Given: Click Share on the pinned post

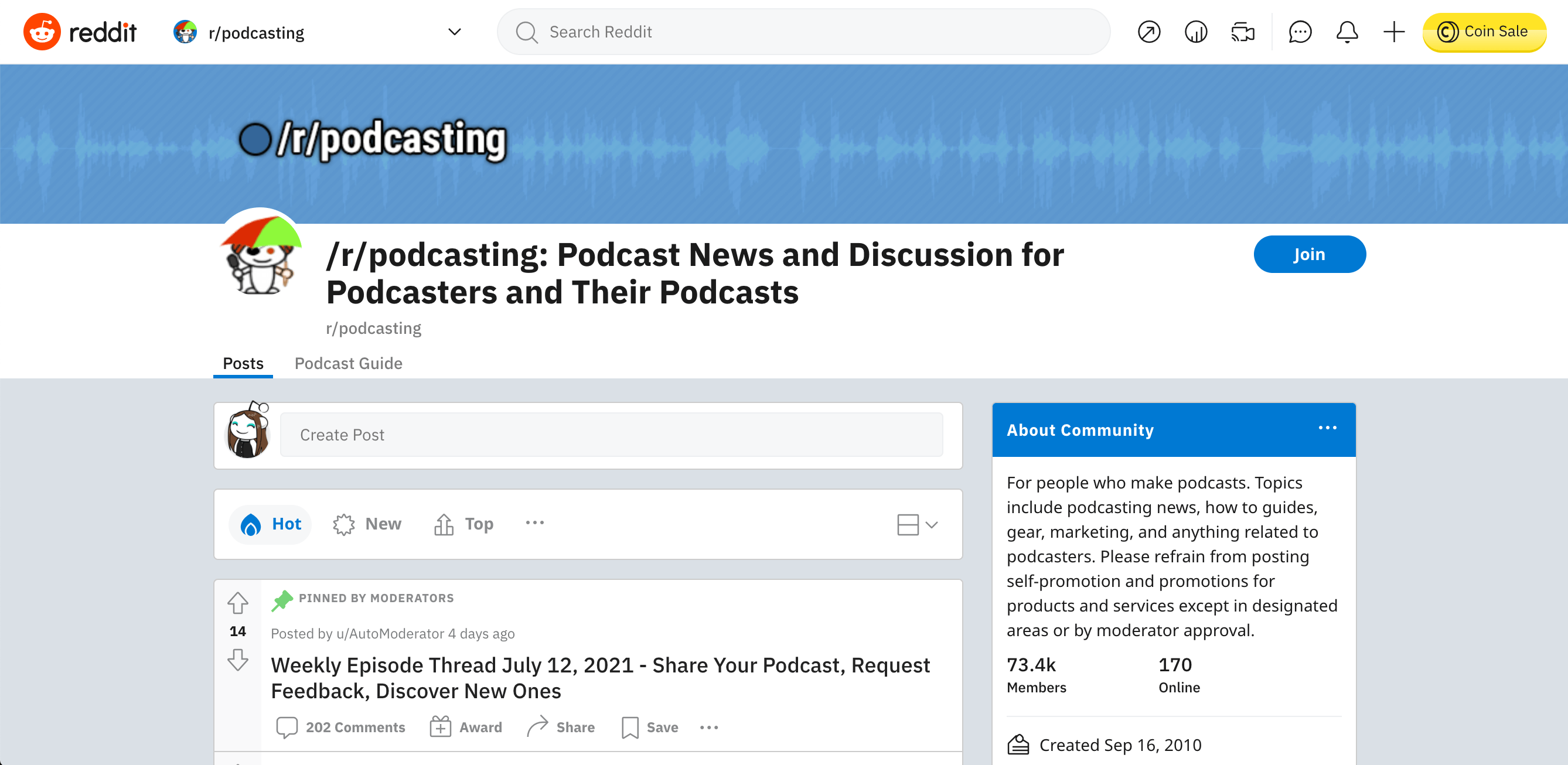Looking at the screenshot, I should 561,728.
